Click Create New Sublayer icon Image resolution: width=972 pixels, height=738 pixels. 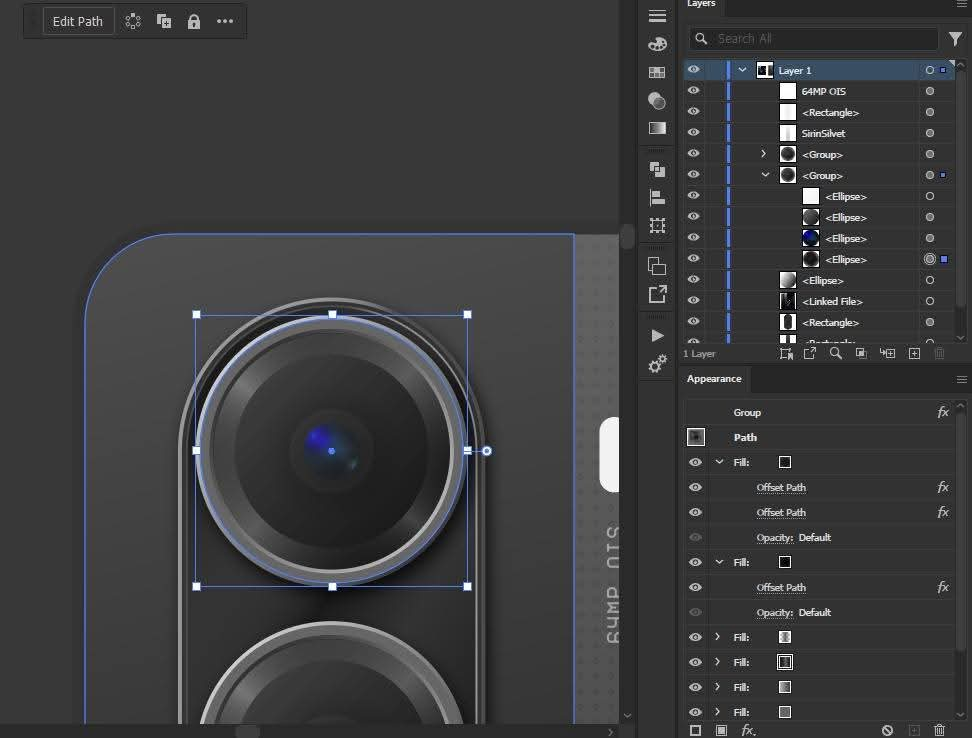tap(887, 353)
